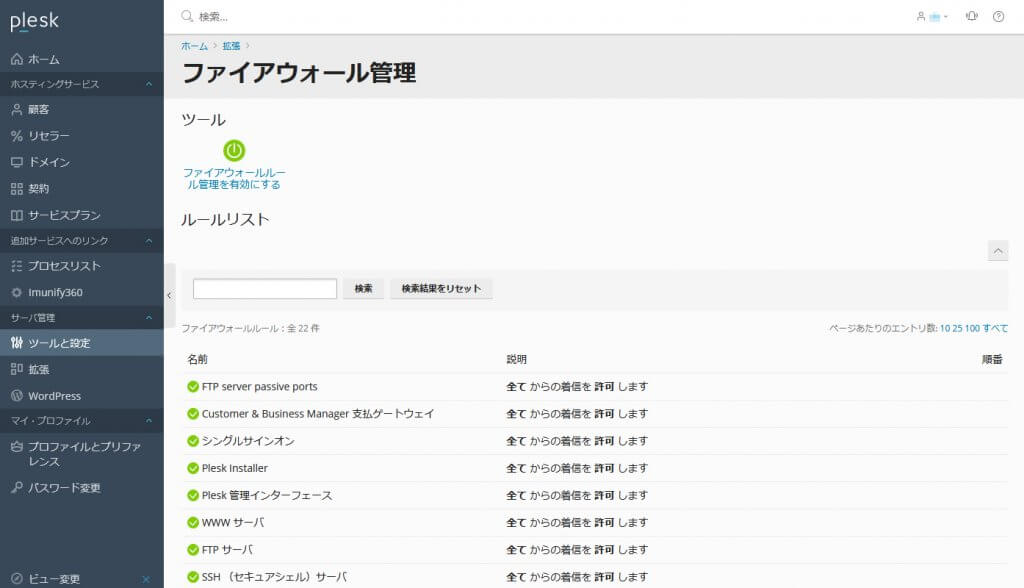Go to 拡張 breadcrumb link

click(231, 46)
